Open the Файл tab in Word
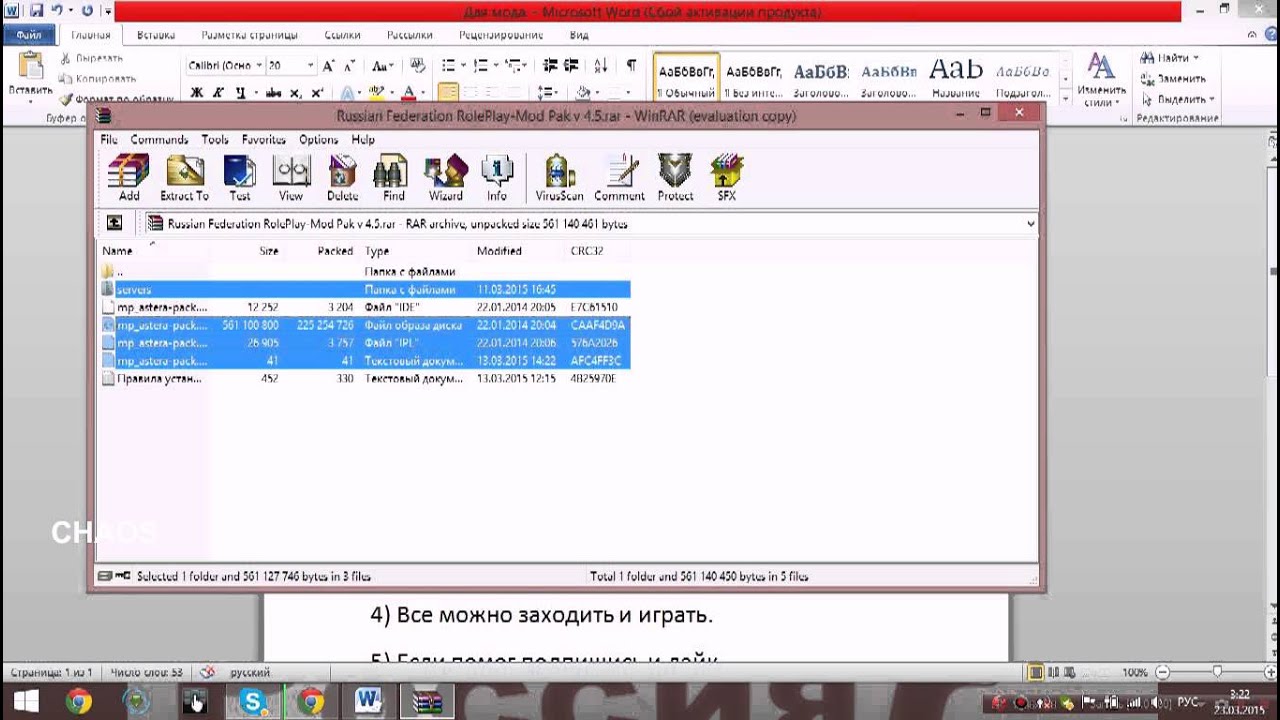The width and height of the screenshot is (1280, 720). 30,35
